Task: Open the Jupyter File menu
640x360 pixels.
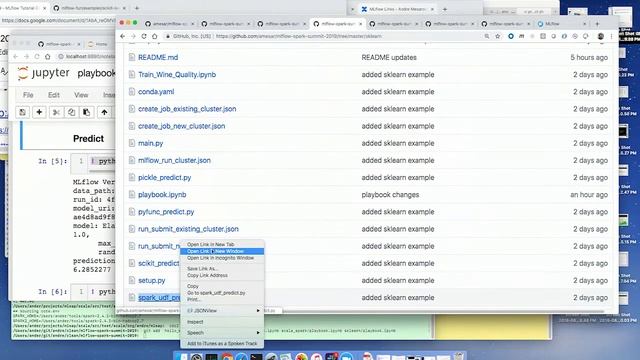Action: 28,95
